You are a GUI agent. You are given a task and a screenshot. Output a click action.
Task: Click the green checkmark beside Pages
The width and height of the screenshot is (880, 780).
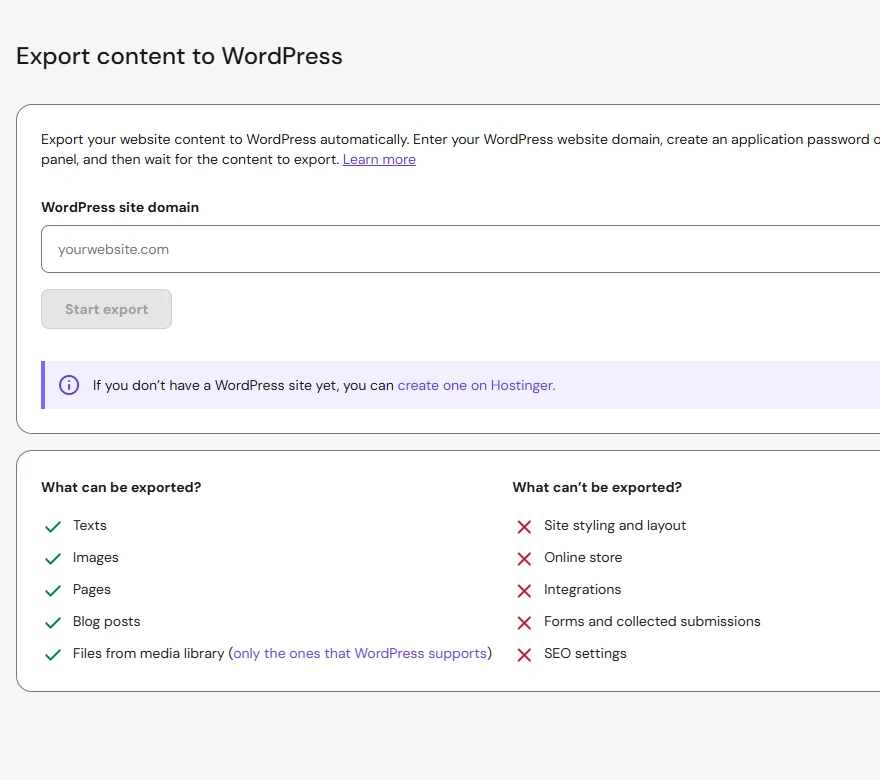[x=53, y=590]
